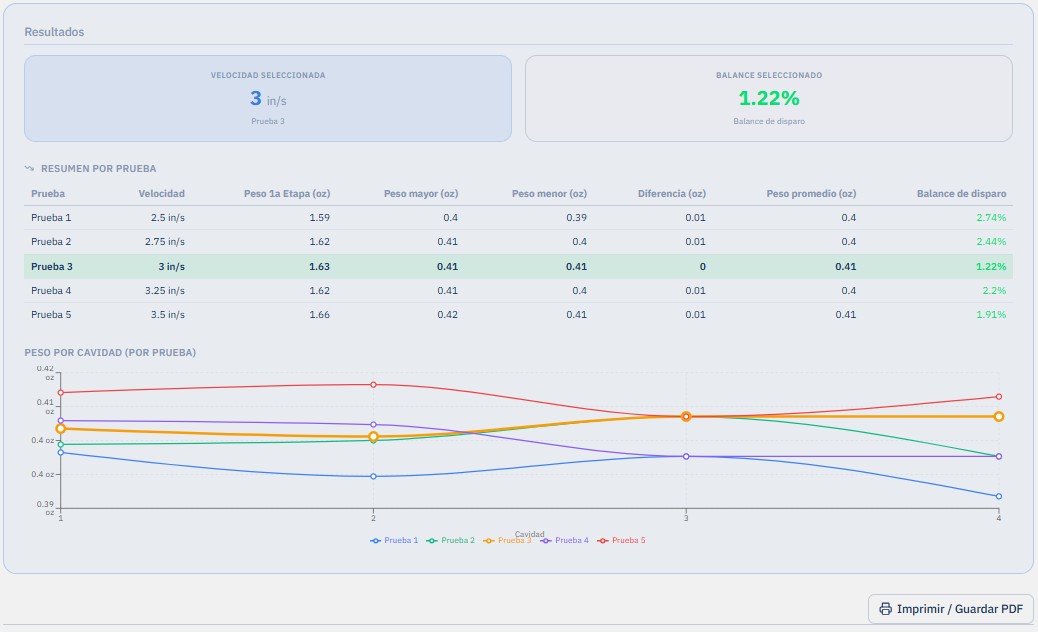The image size is (1038, 632).
Task: Click the Peso menor (oz) column header
Action: point(549,194)
